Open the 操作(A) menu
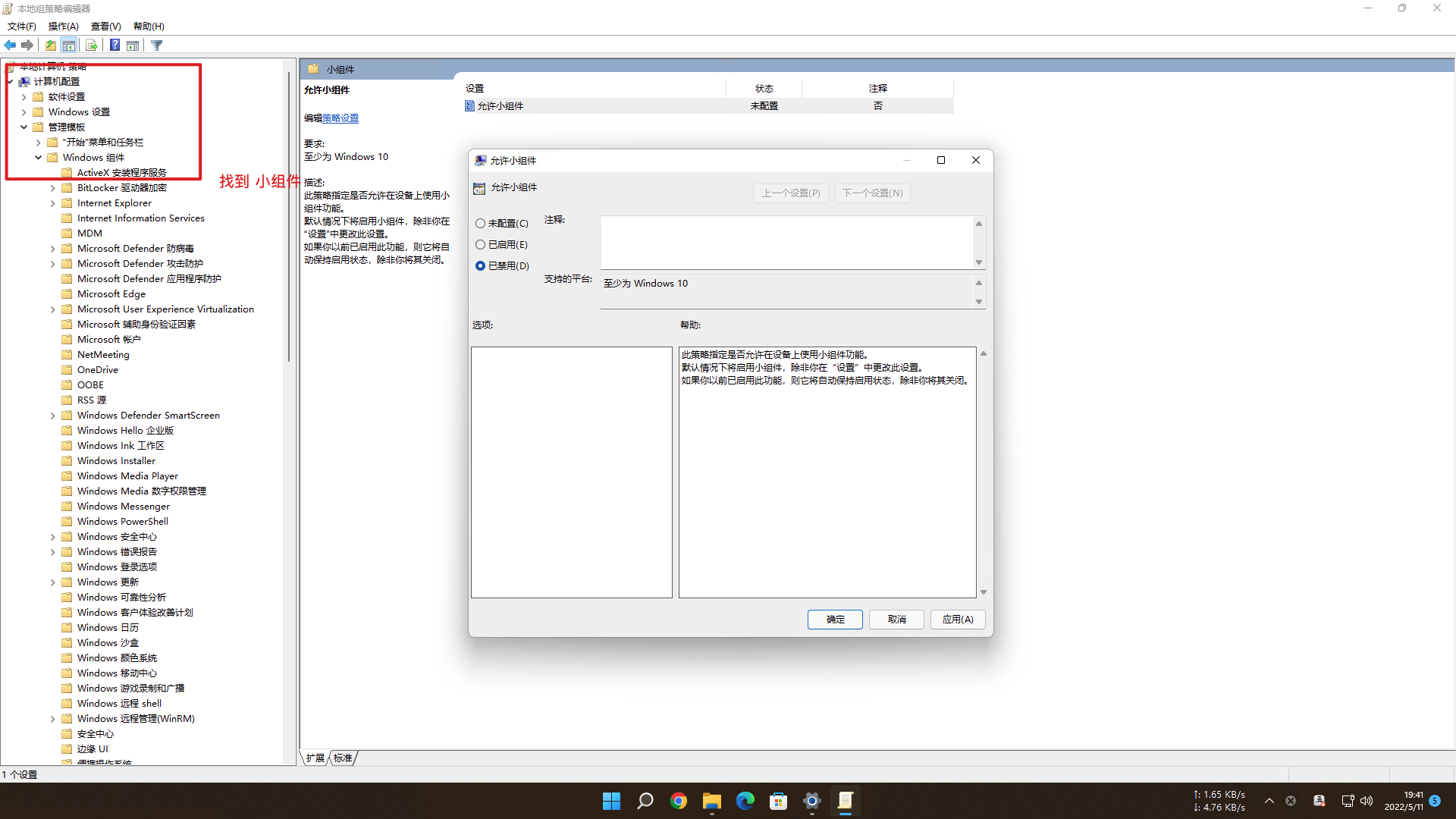Viewport: 1456px width, 819px height. (x=63, y=27)
